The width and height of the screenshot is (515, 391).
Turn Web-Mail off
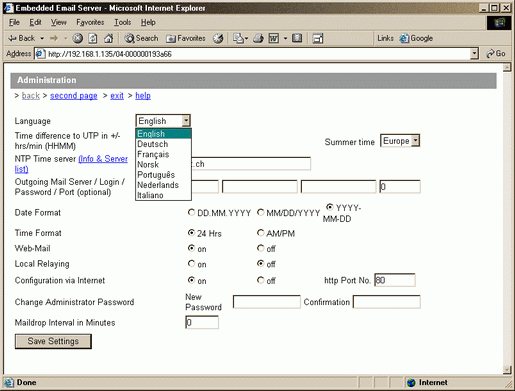coord(261,248)
